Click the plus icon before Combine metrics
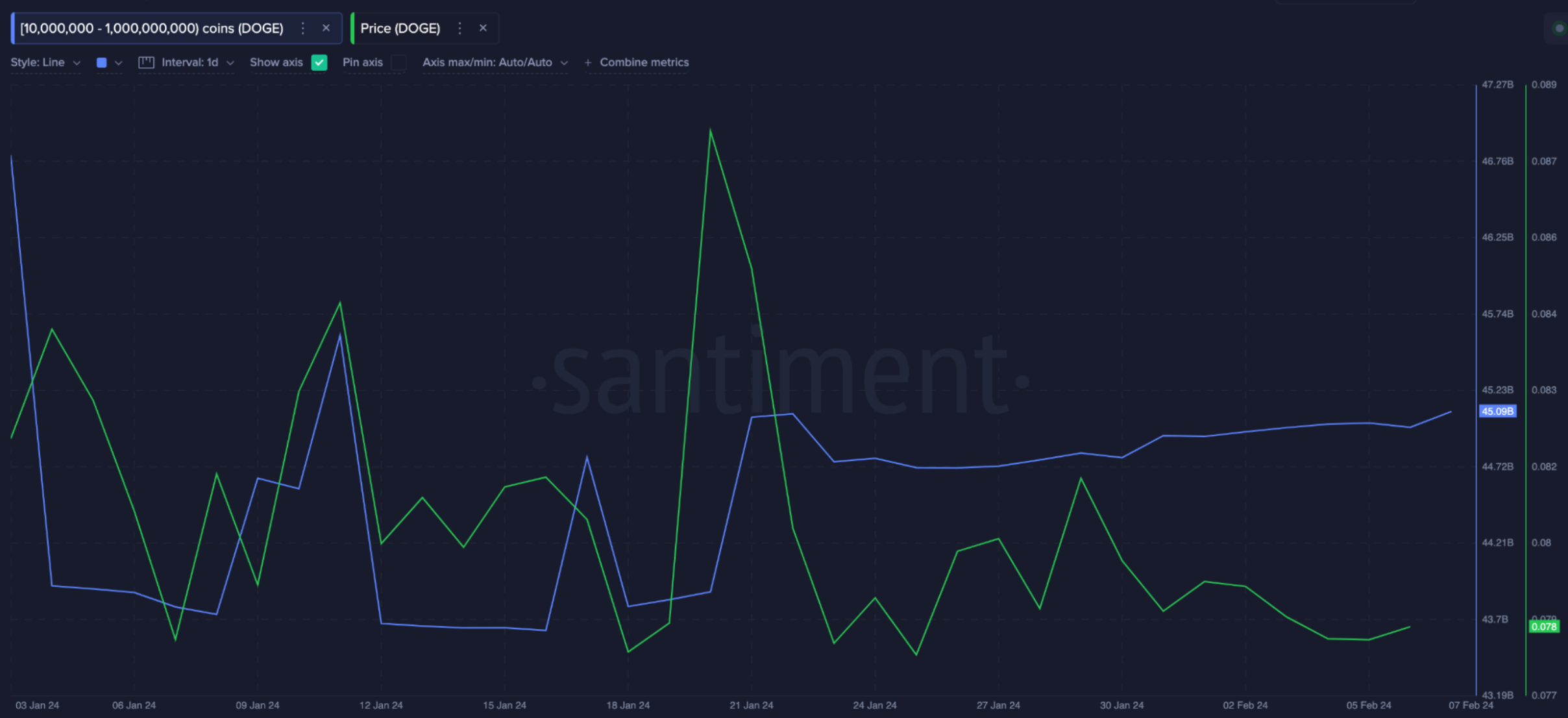The width and height of the screenshot is (1568, 718). pyautogui.click(x=587, y=63)
